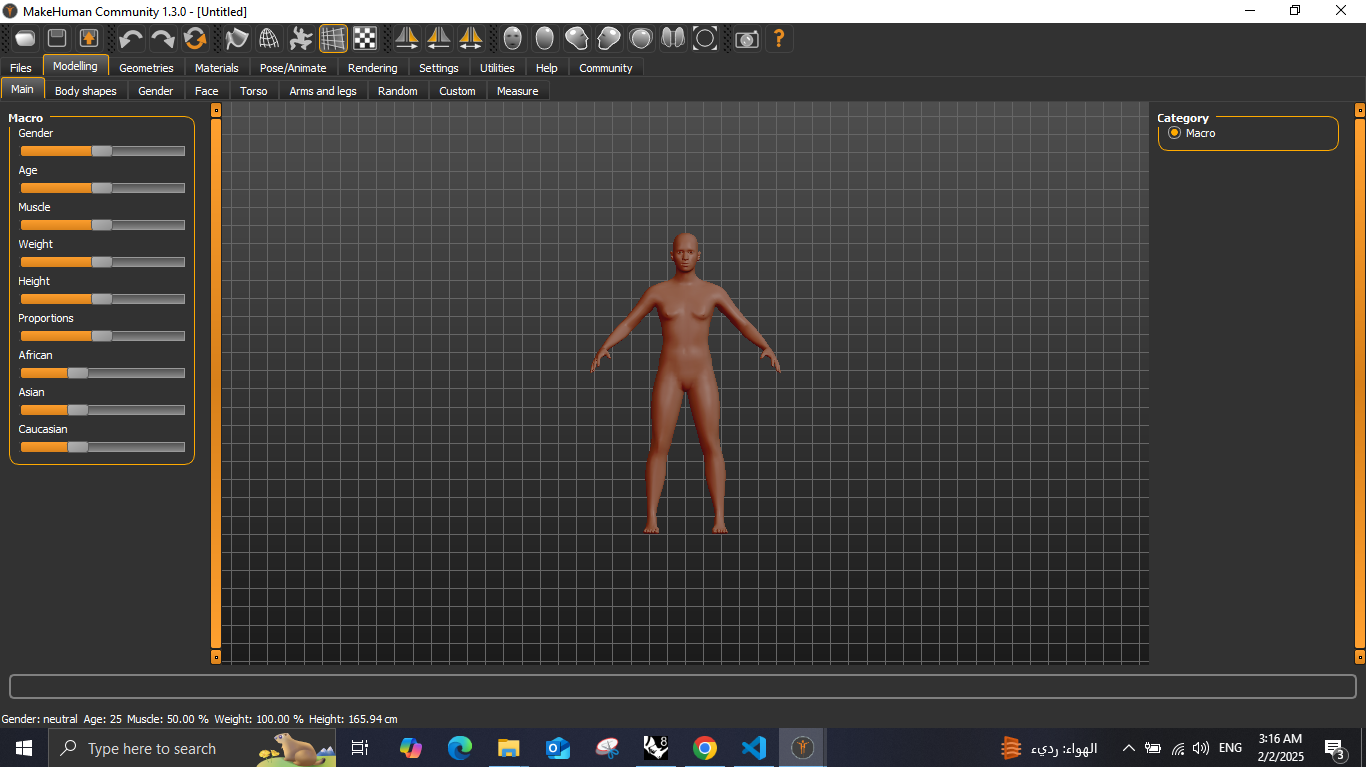The width and height of the screenshot is (1366, 767).
Task: Click the Windows Start button
Action: click(23, 748)
